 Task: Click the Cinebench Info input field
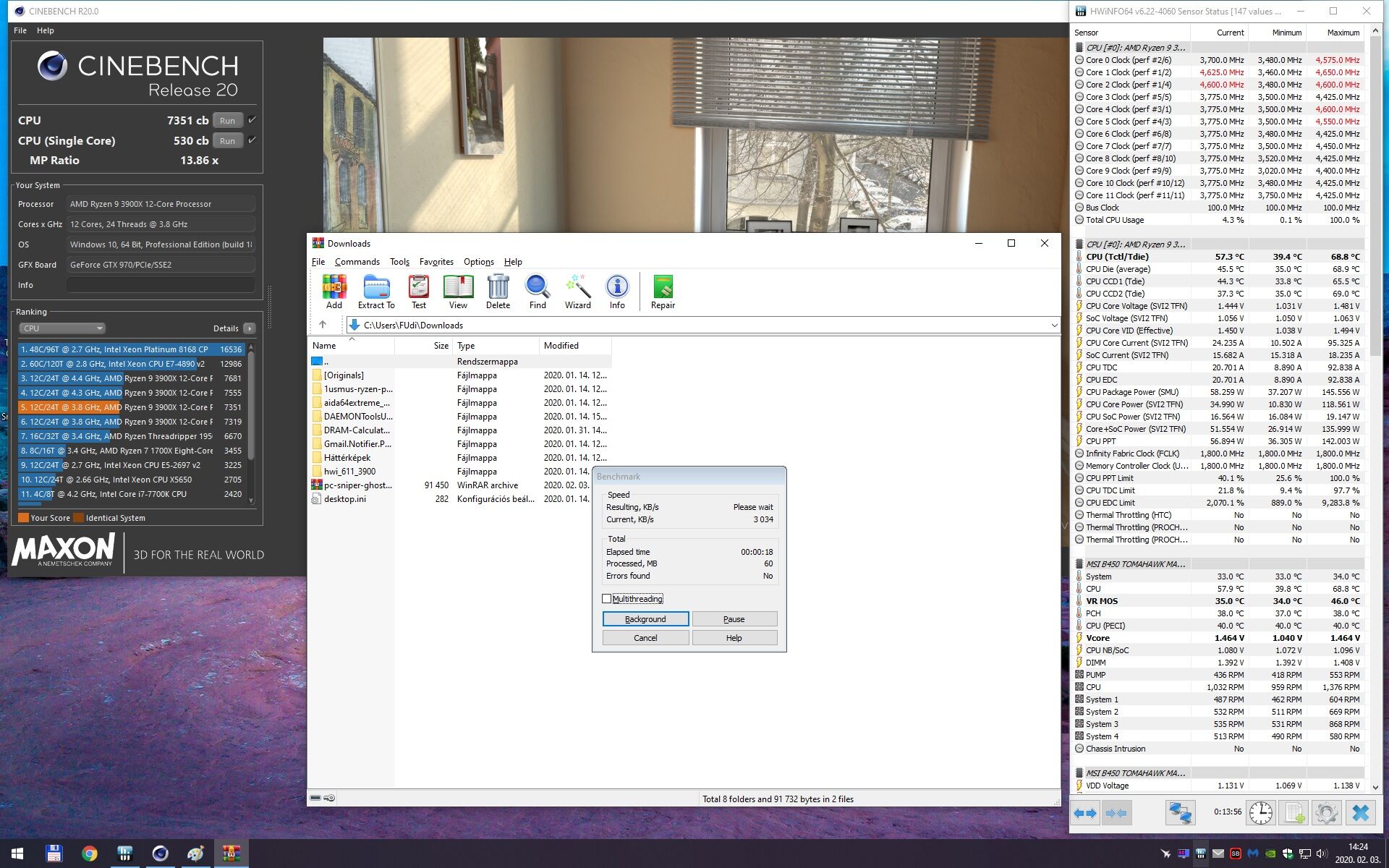(x=161, y=285)
